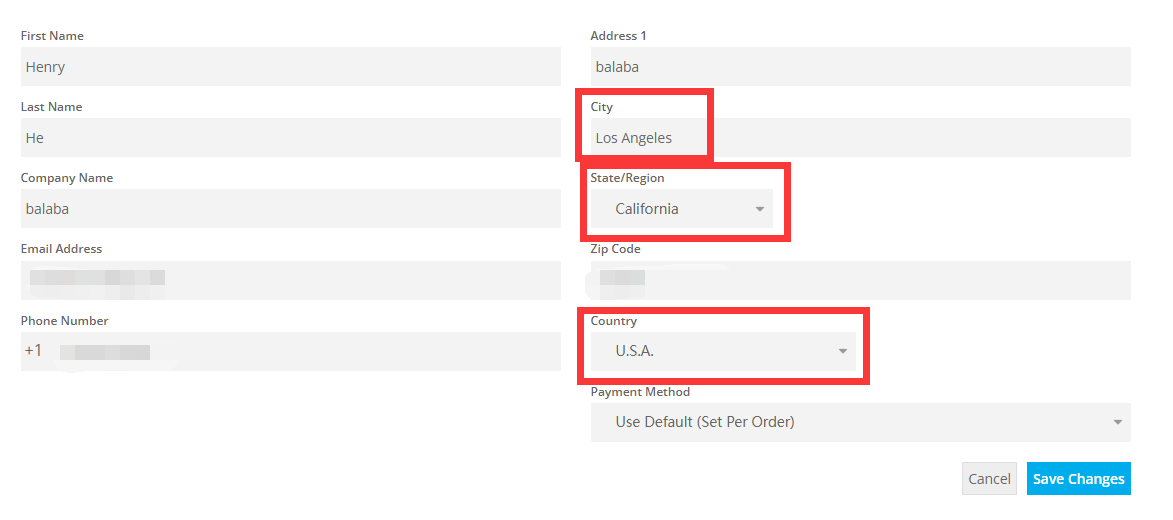The height and width of the screenshot is (520, 1173).
Task: Click the Email Address label text
Action: coord(61,249)
